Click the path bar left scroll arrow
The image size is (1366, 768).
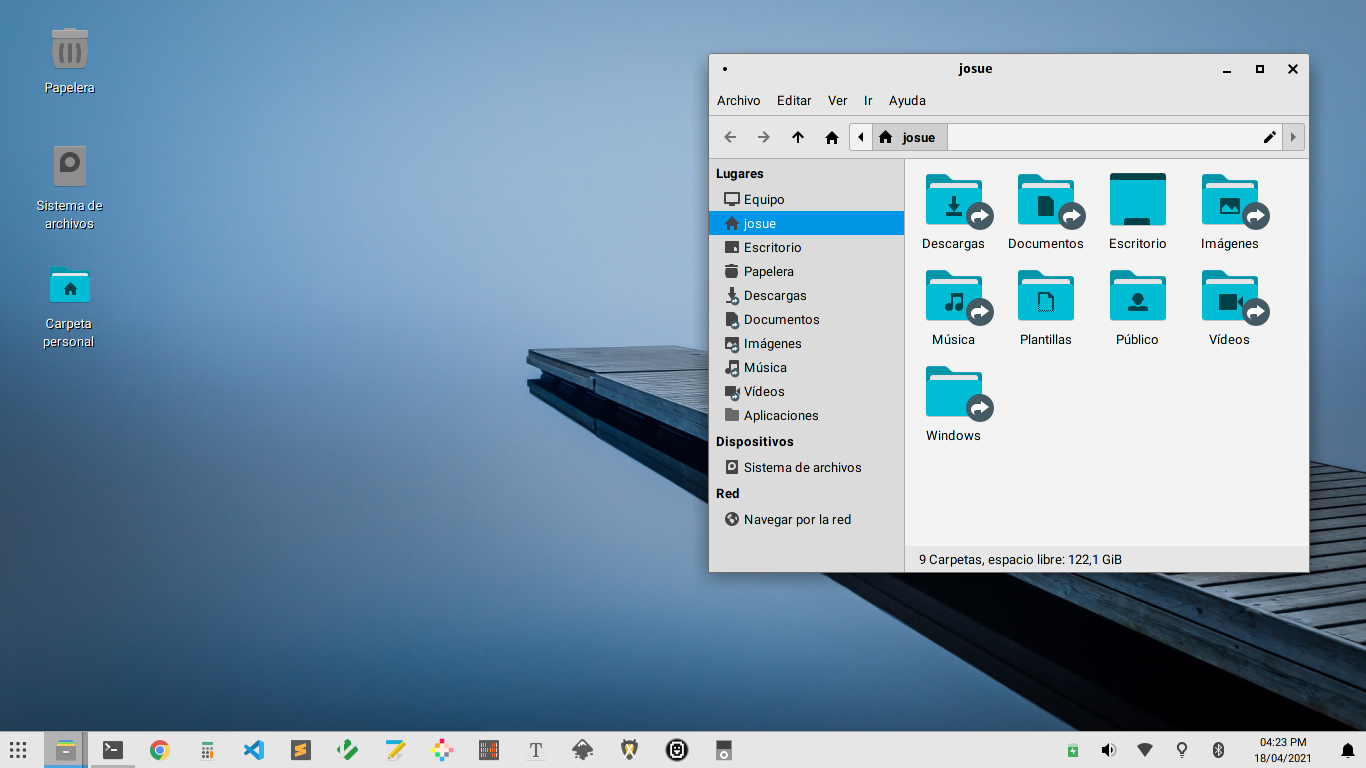tap(861, 137)
